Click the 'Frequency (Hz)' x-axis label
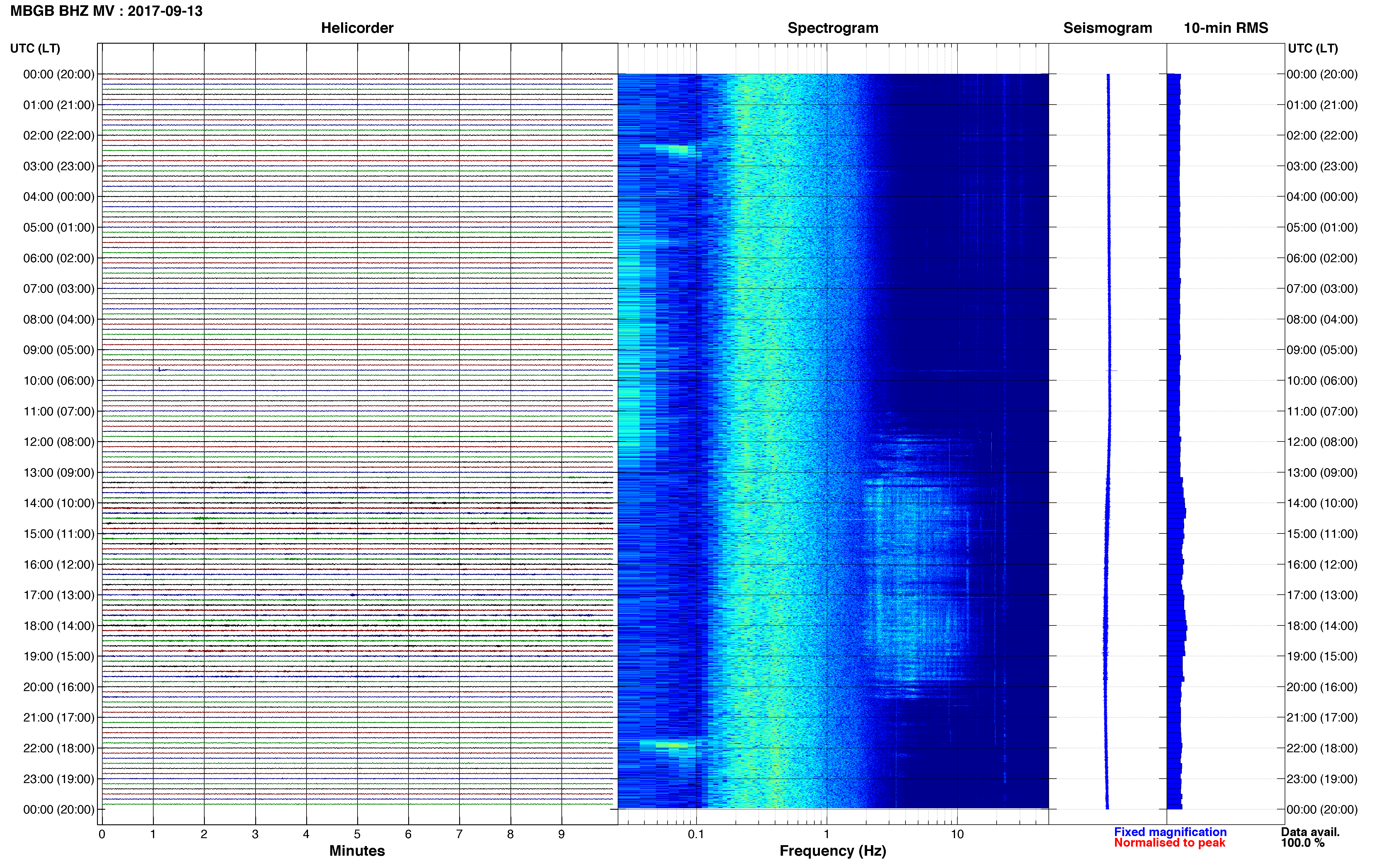The width and height of the screenshot is (1389, 868). pos(833,851)
